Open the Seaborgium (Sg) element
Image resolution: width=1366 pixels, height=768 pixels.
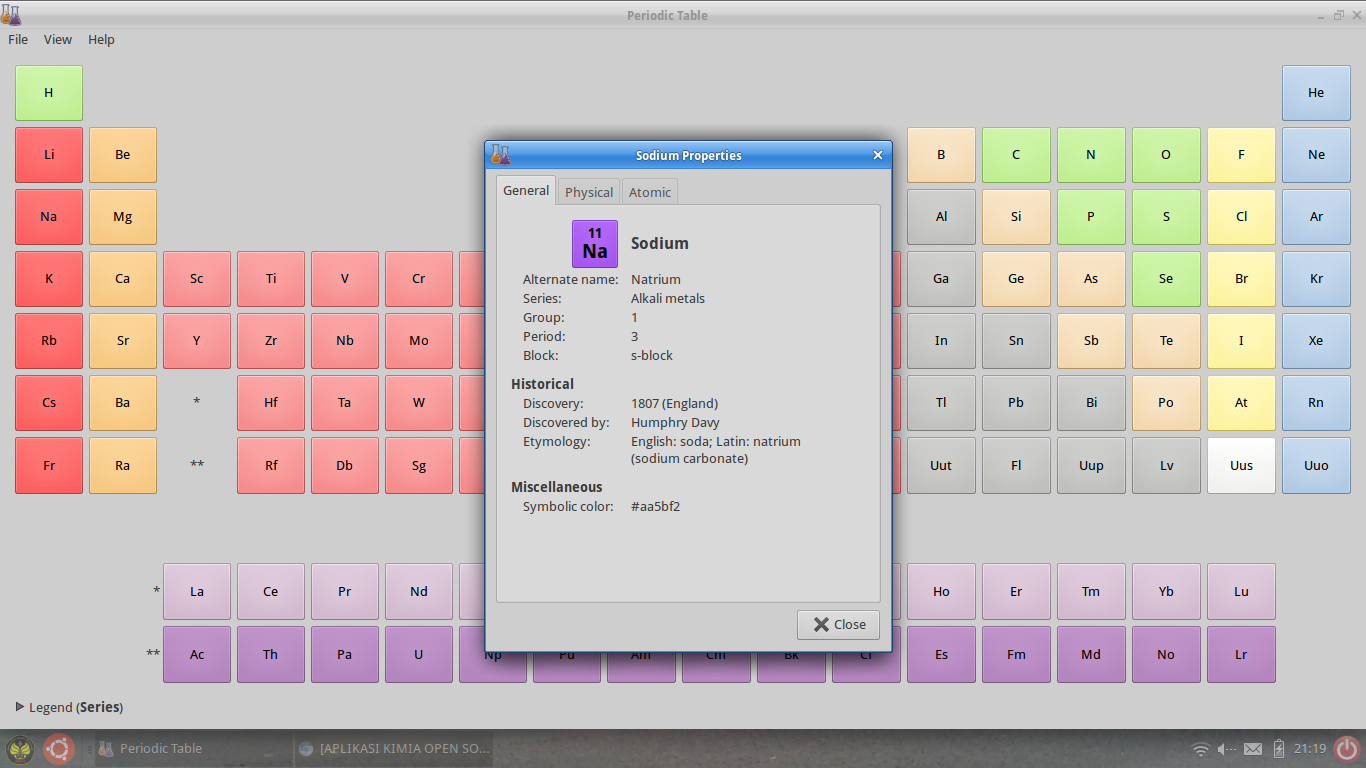tap(419, 466)
